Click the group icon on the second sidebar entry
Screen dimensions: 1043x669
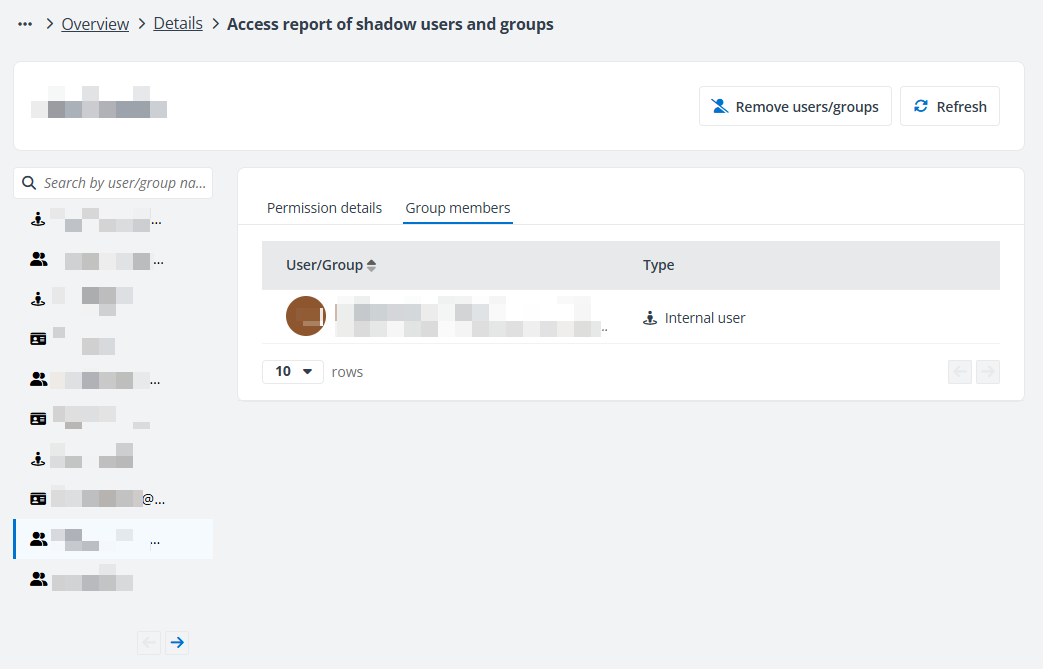tap(38, 259)
